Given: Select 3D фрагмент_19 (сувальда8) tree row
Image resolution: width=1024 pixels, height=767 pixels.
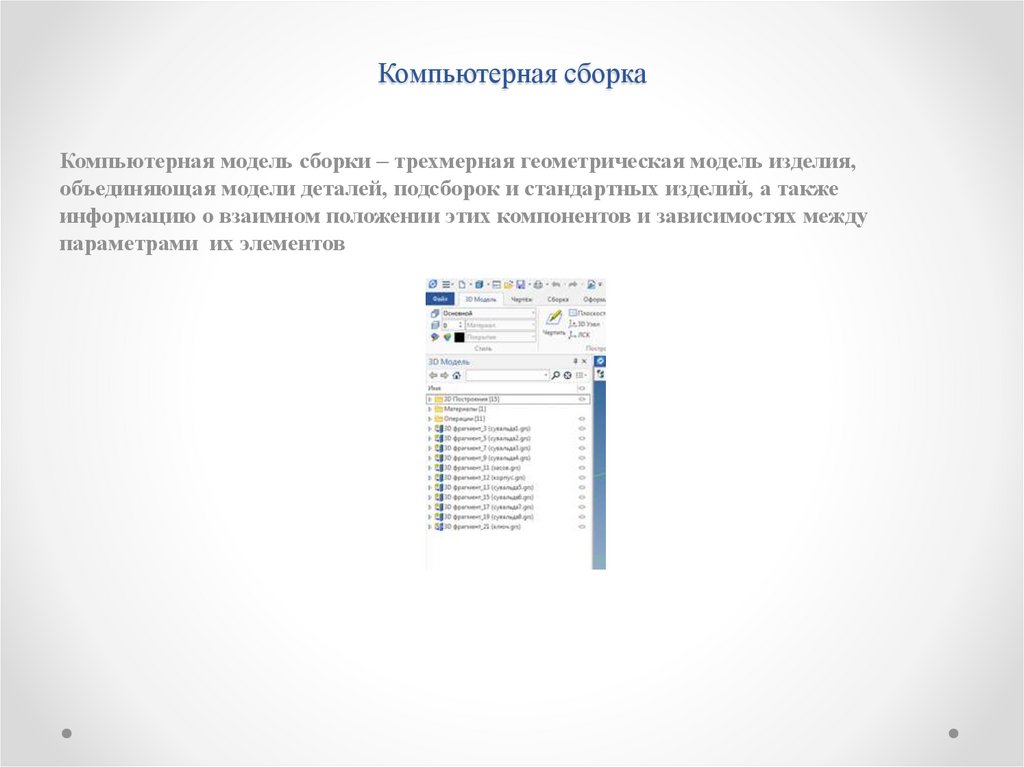Looking at the screenshot, I should [x=508, y=516].
